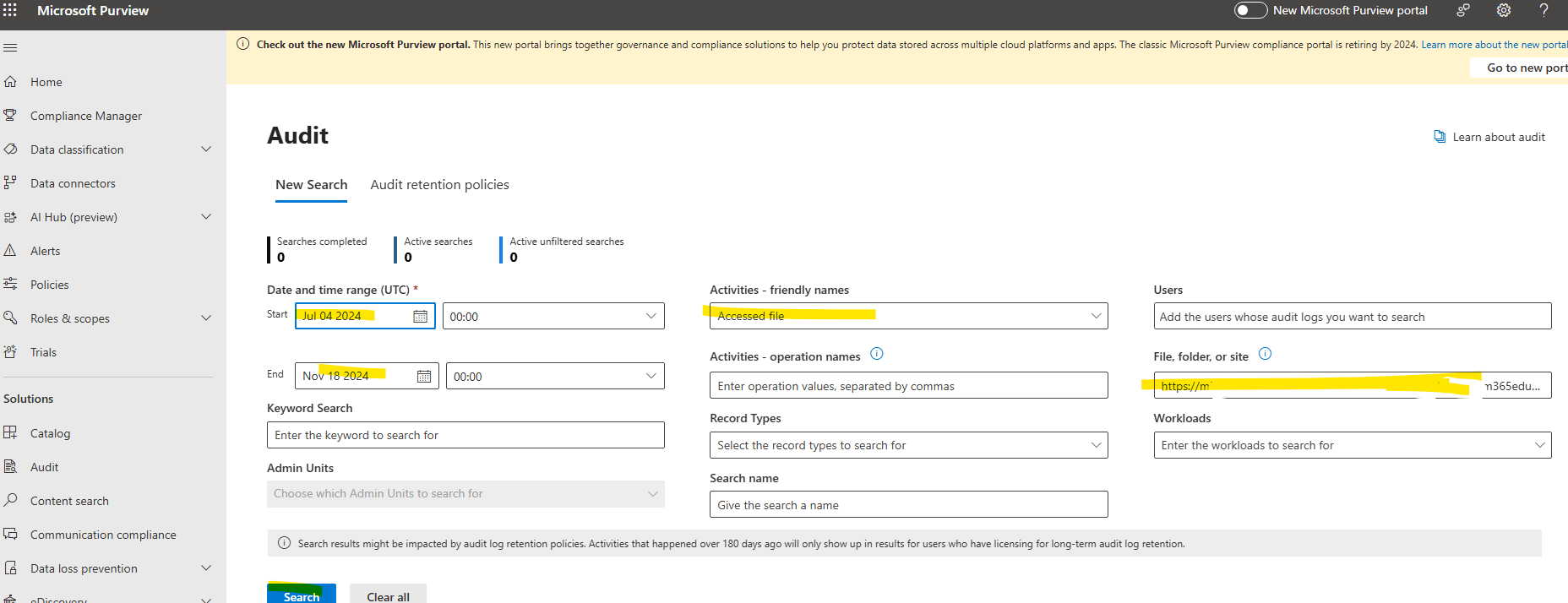Click the Search name input field
The image size is (1568, 603).
[x=908, y=505]
